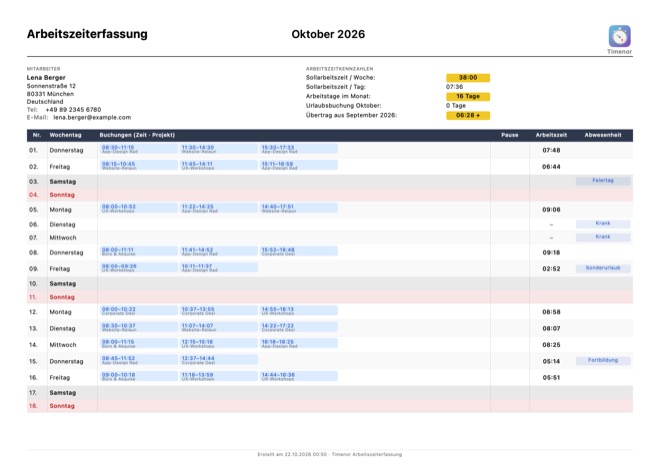Click the 08:00–09:26 booking on day 09
The height and width of the screenshot is (466, 660).
pyautogui.click(x=139, y=268)
